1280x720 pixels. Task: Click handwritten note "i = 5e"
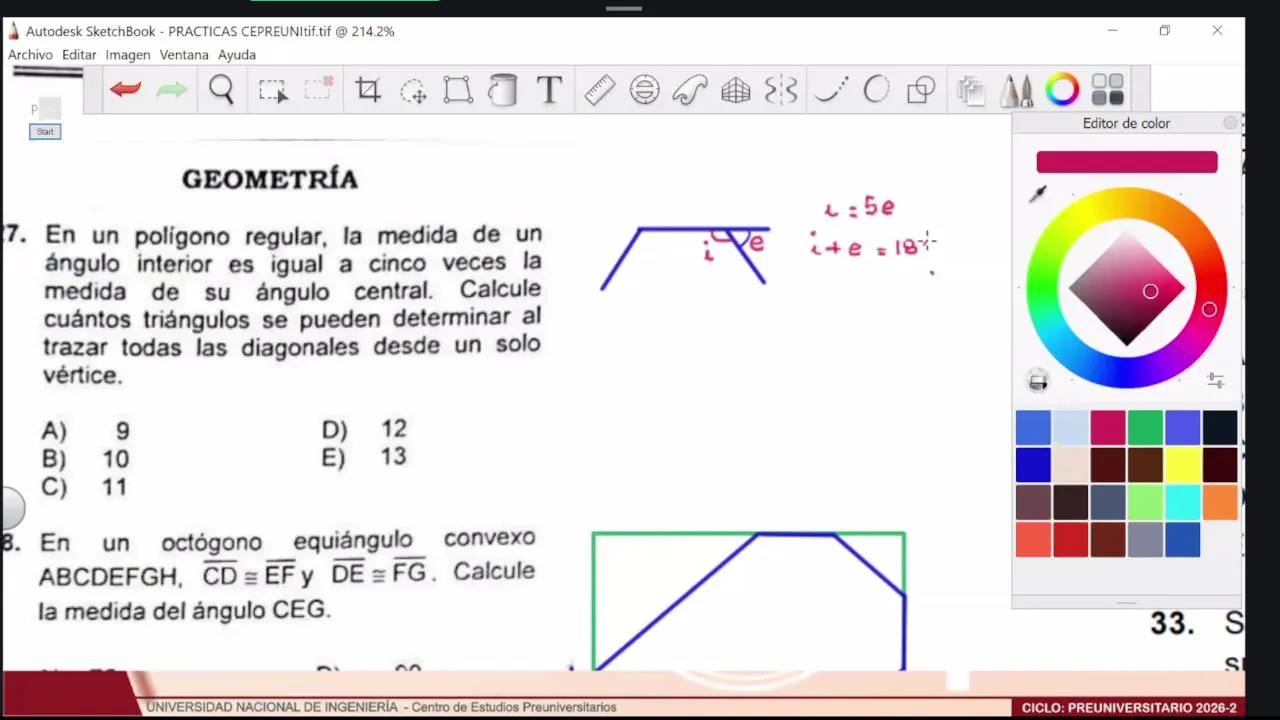859,208
